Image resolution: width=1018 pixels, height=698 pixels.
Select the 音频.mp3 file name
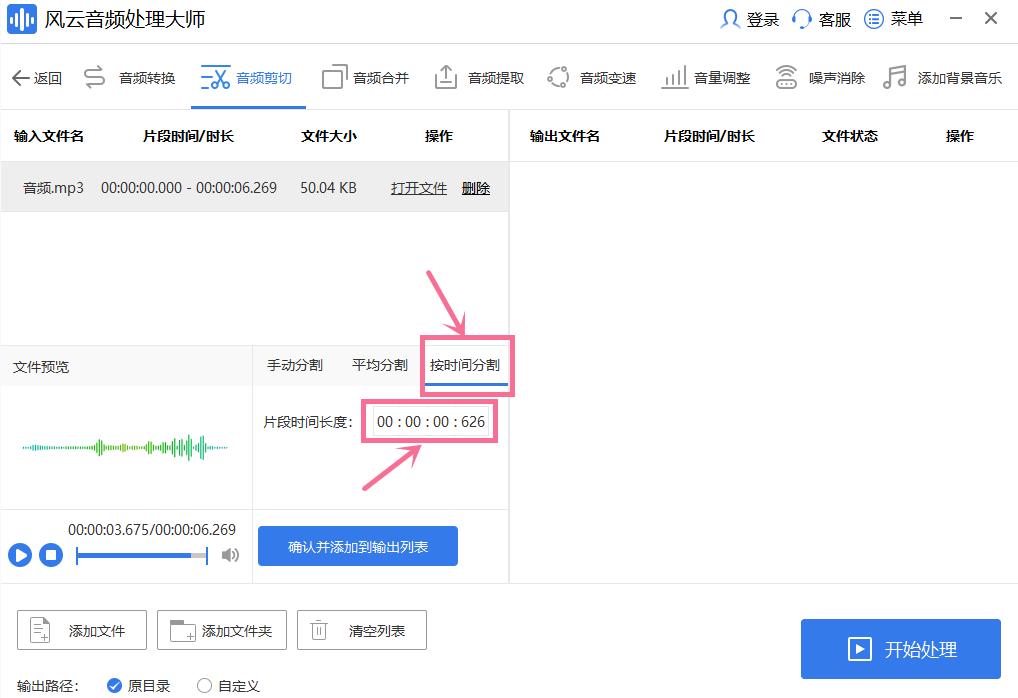point(53,188)
